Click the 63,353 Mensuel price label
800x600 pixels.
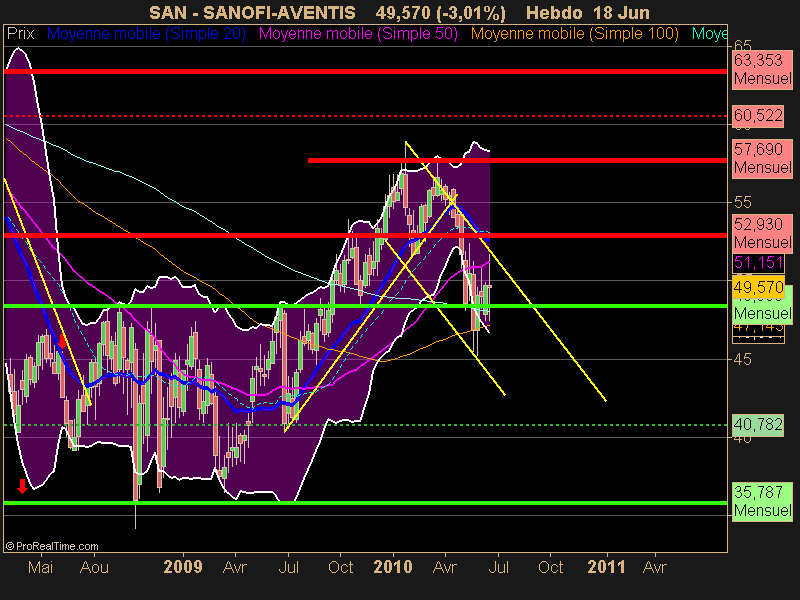pyautogui.click(x=762, y=69)
